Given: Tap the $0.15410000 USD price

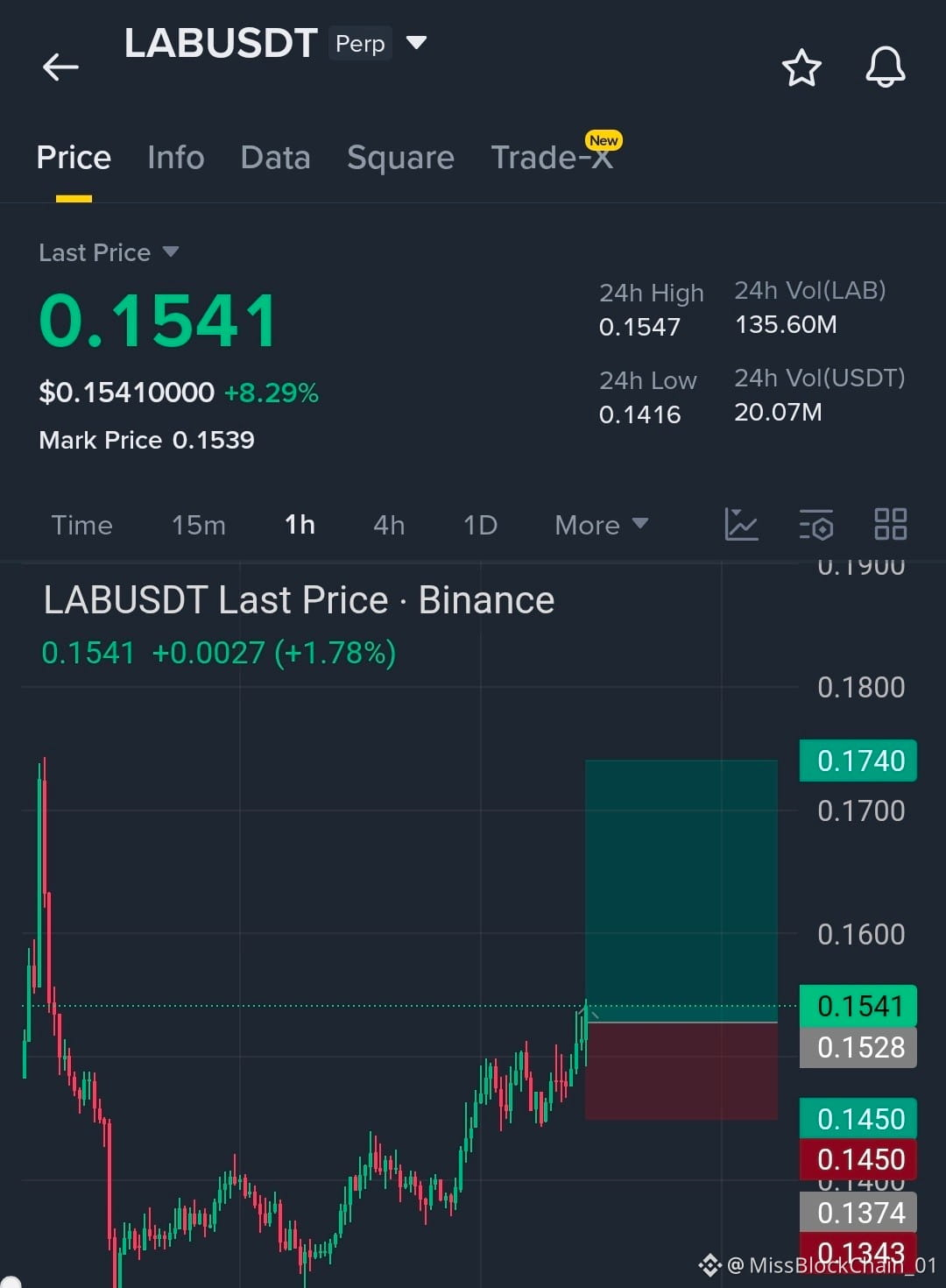Looking at the screenshot, I should pyautogui.click(x=126, y=393).
